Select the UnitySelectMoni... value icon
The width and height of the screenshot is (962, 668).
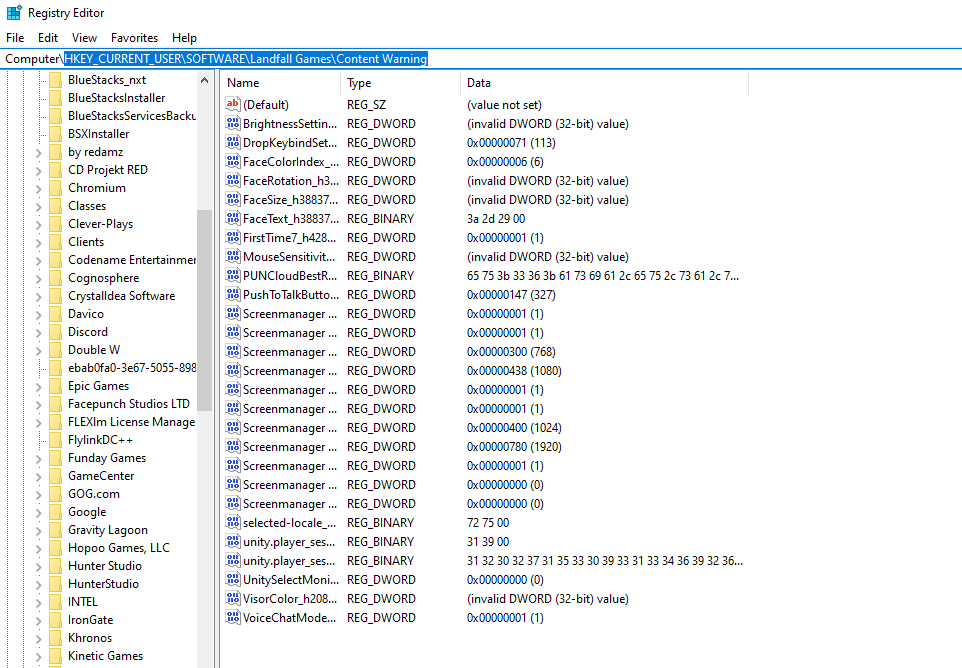coord(233,580)
